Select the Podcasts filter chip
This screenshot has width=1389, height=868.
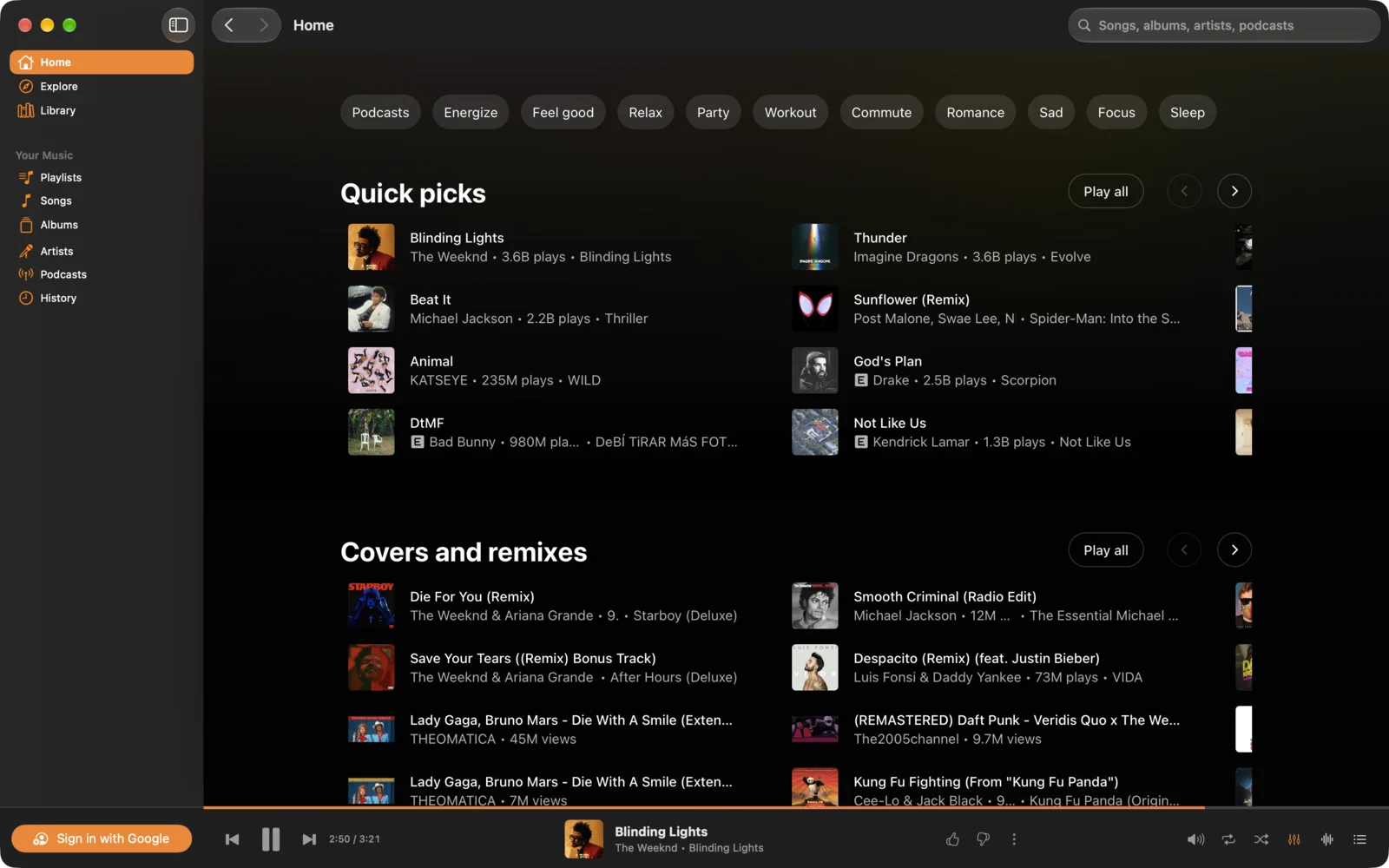(380, 112)
